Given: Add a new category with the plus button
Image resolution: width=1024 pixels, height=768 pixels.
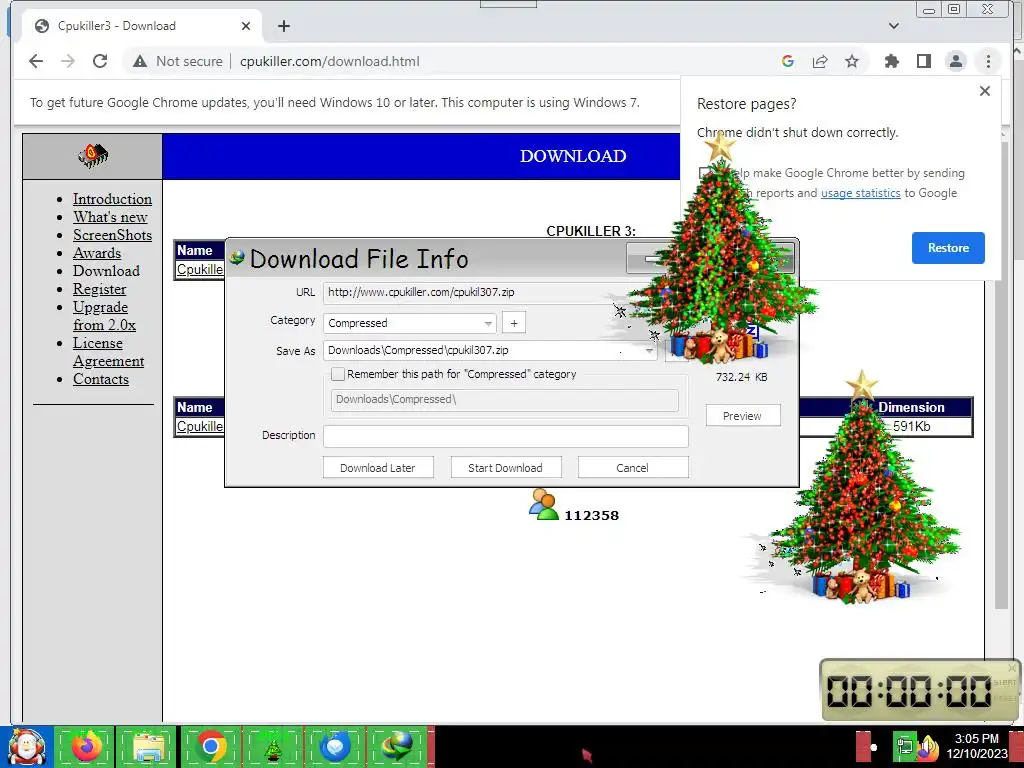Looking at the screenshot, I should pos(514,323).
